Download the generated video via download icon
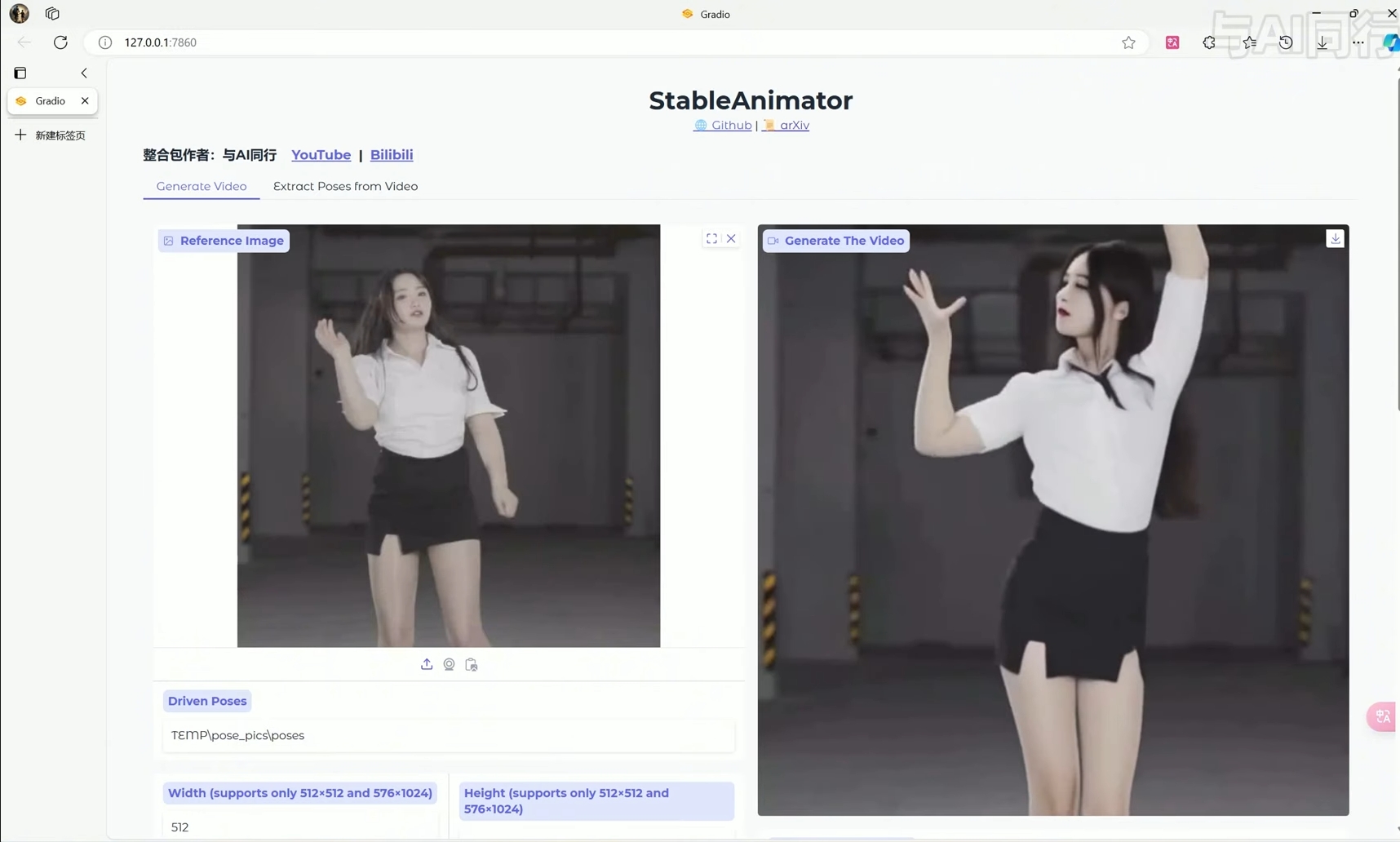The image size is (1400, 842). click(x=1335, y=238)
